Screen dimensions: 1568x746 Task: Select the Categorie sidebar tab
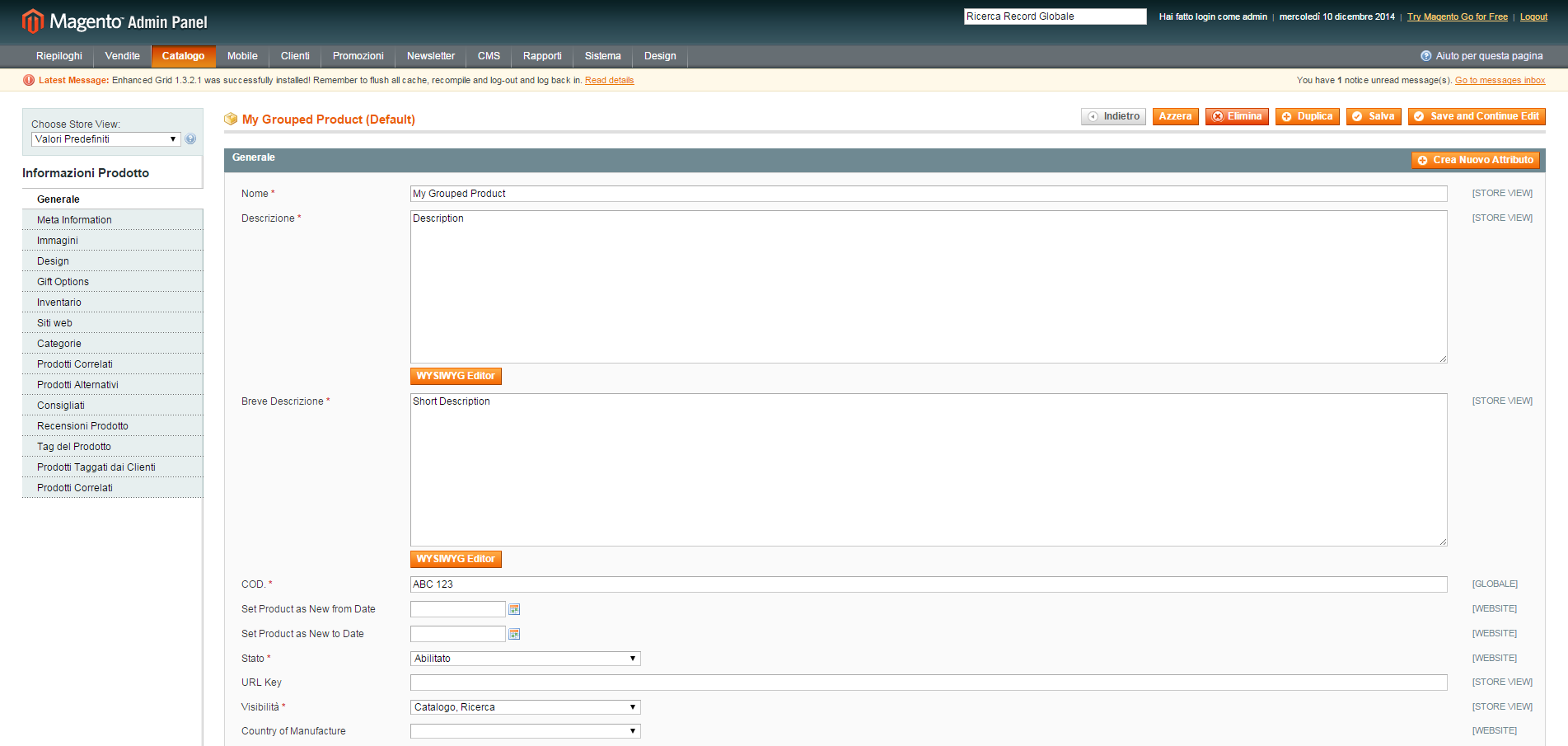point(59,344)
